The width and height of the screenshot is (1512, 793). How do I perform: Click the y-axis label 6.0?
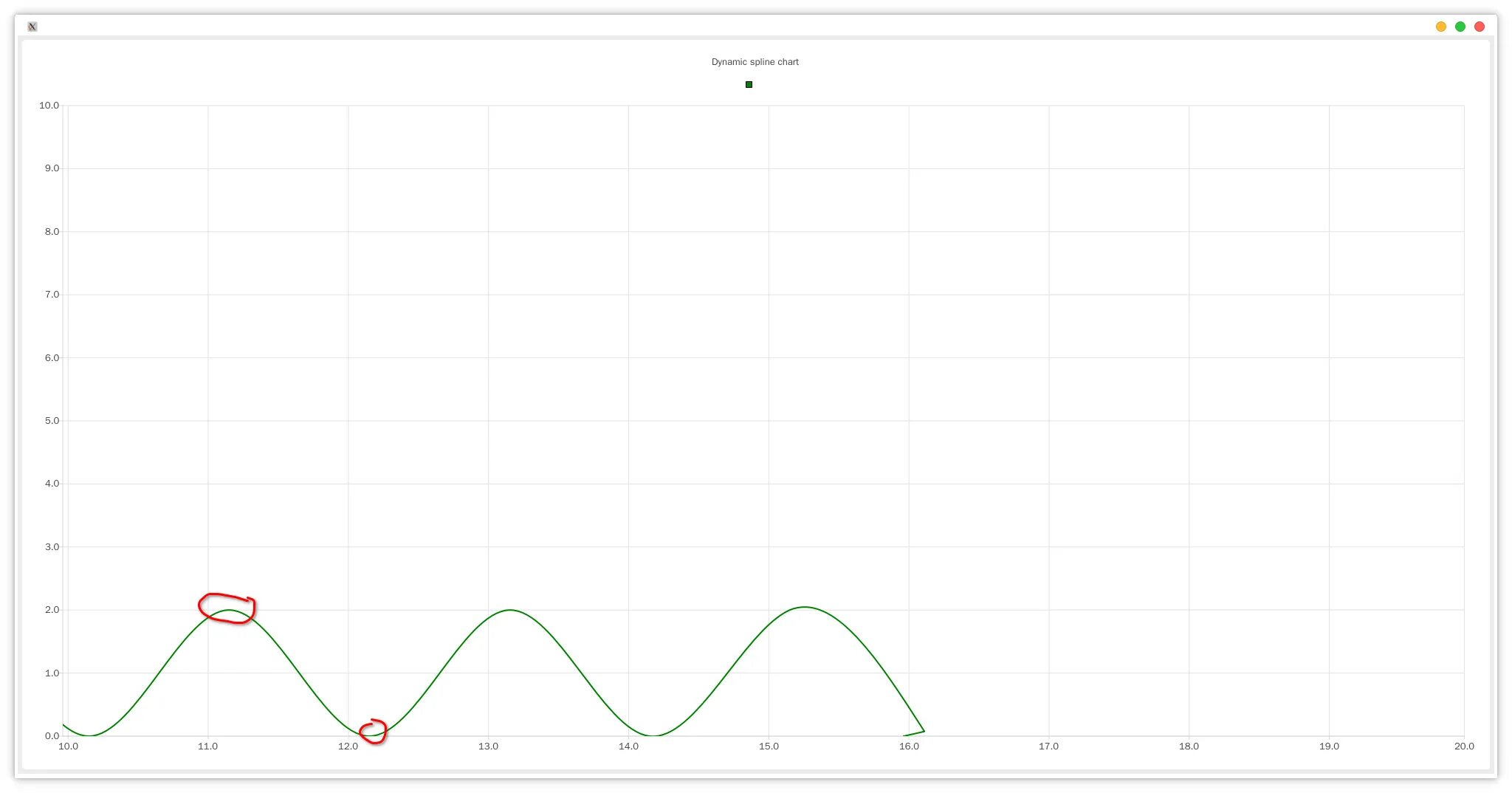[52, 358]
